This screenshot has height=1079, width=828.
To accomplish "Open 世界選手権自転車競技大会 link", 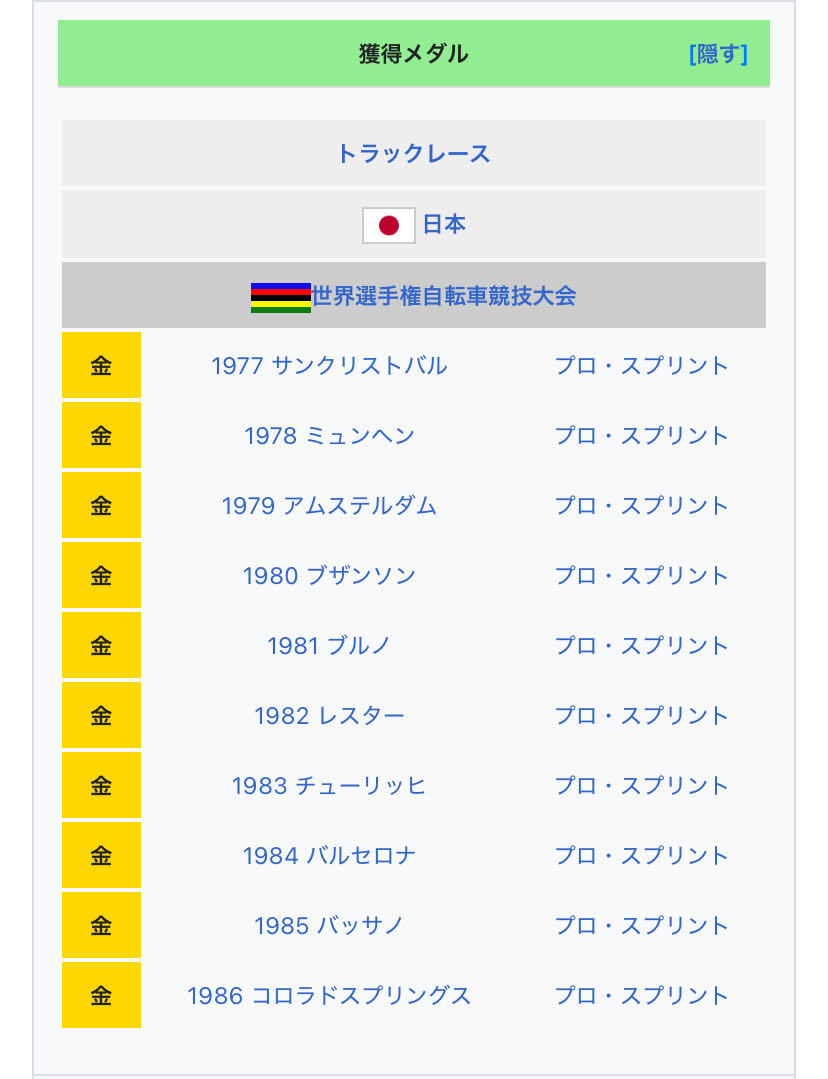I will 444,296.
